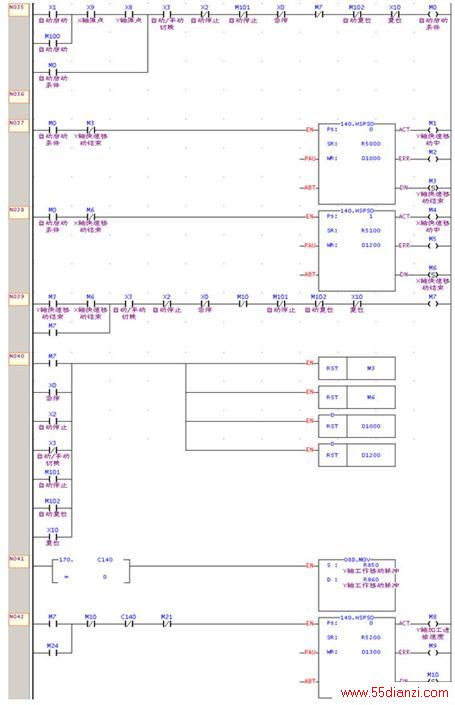Click the R850 source in MOV block
This screenshot has height=705, width=455.
click(371, 565)
